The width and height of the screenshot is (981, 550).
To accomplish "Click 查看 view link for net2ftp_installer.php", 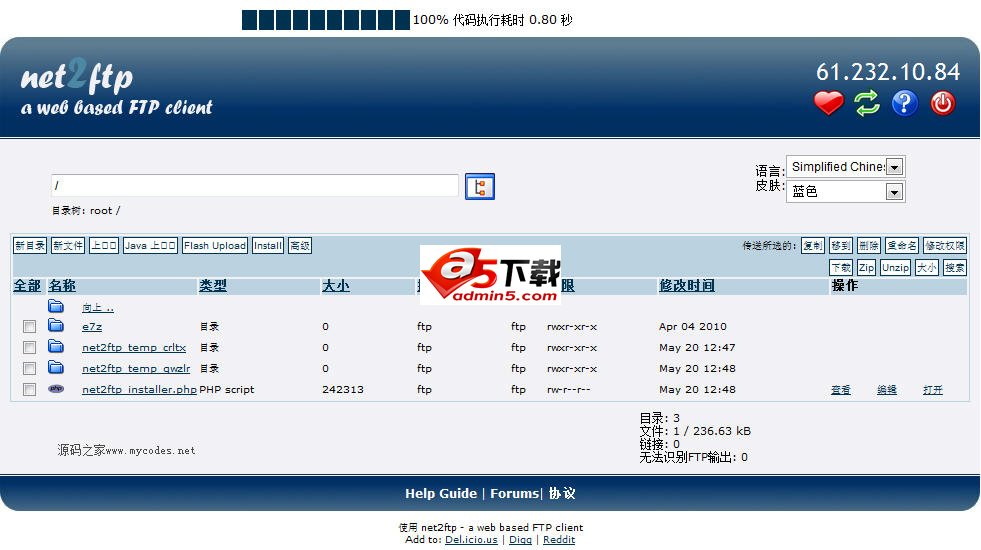I will (841, 390).
